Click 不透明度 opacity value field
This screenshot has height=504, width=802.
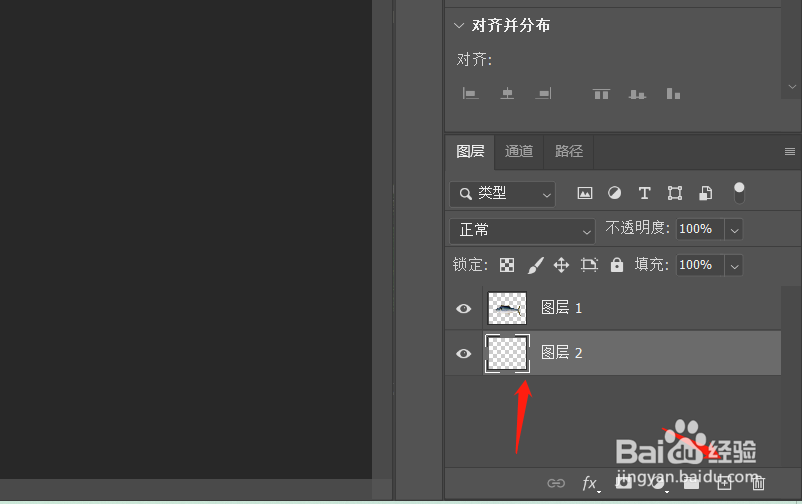700,229
